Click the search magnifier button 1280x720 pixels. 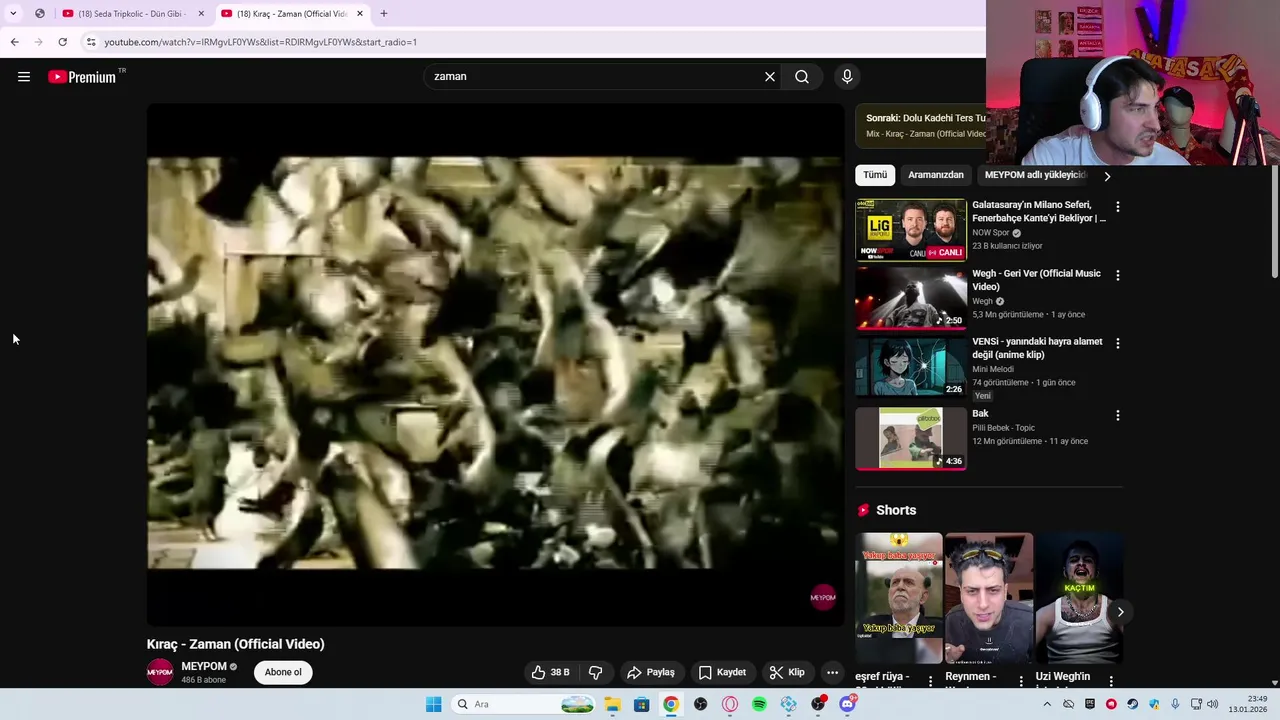[802, 77]
